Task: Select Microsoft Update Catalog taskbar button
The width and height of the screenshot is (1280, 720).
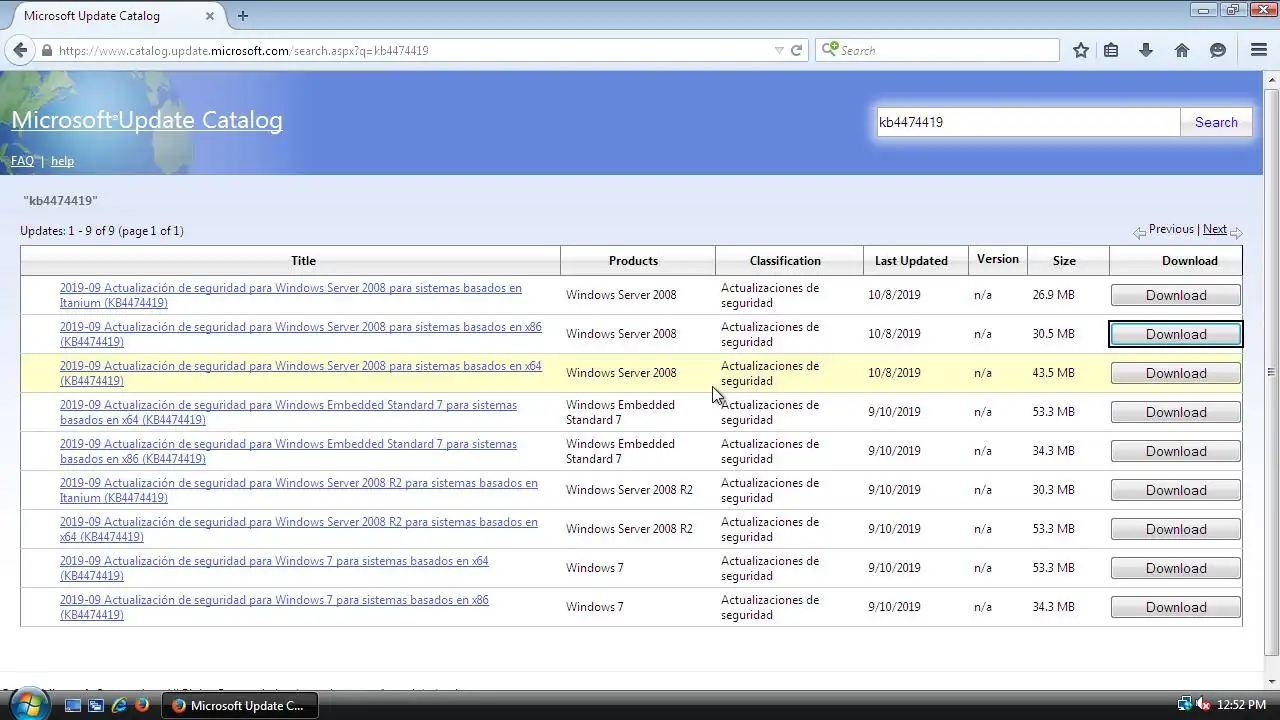Action: (241, 705)
